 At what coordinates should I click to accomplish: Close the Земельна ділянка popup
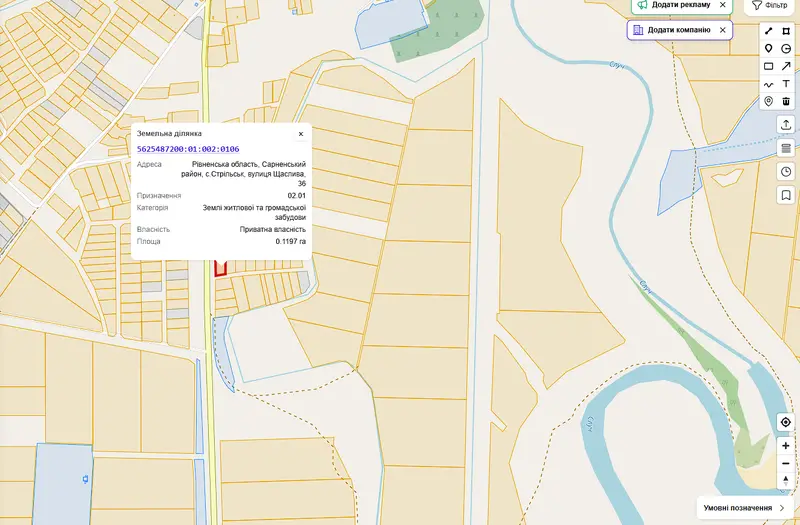tap(301, 134)
